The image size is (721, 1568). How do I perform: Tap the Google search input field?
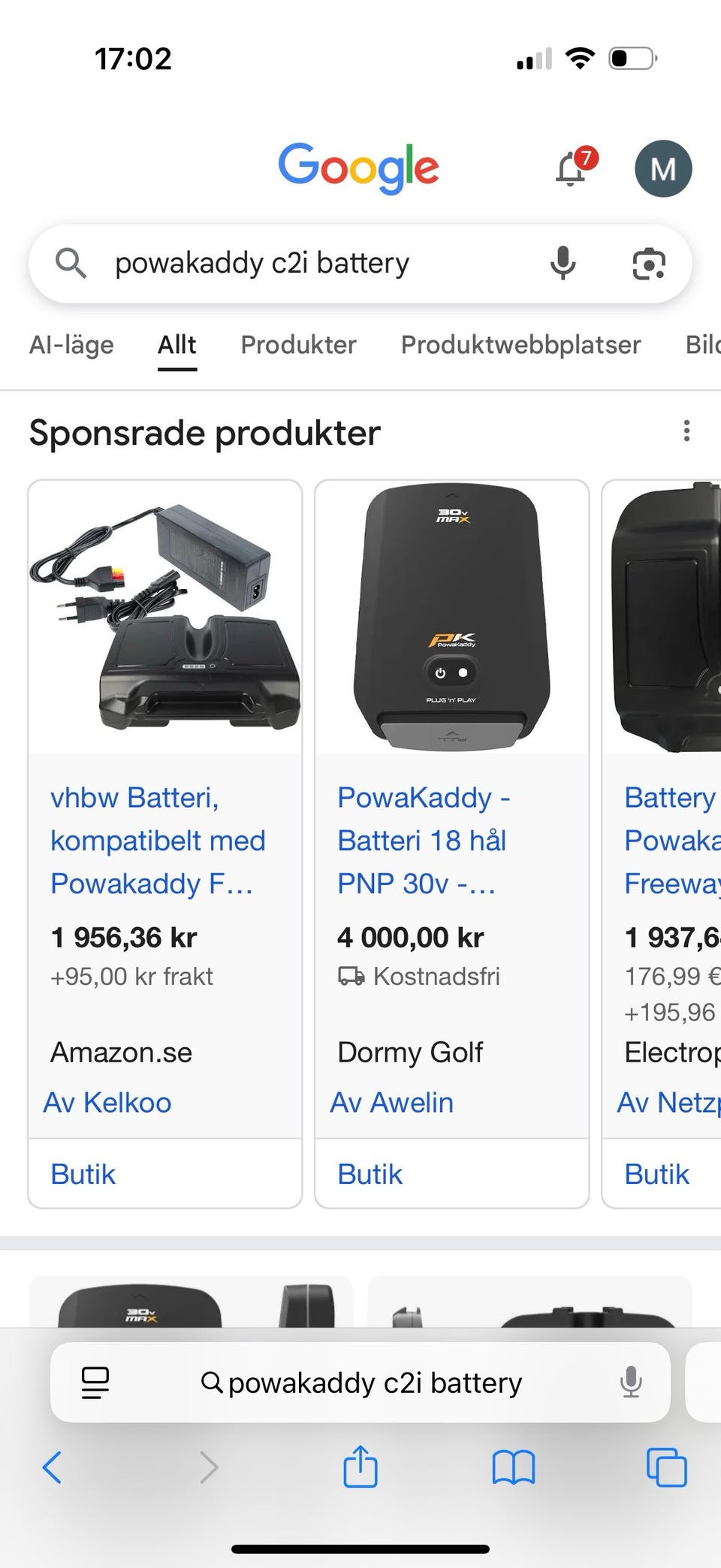315,264
